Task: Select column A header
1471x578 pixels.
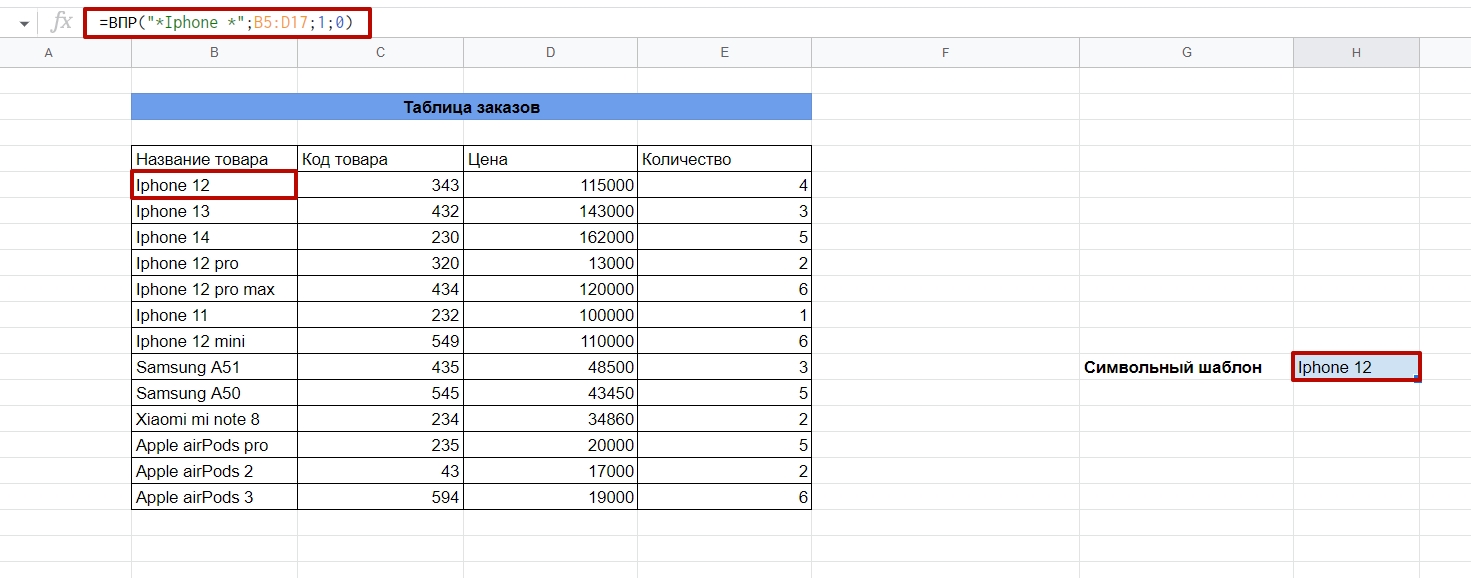Action: click(x=48, y=52)
